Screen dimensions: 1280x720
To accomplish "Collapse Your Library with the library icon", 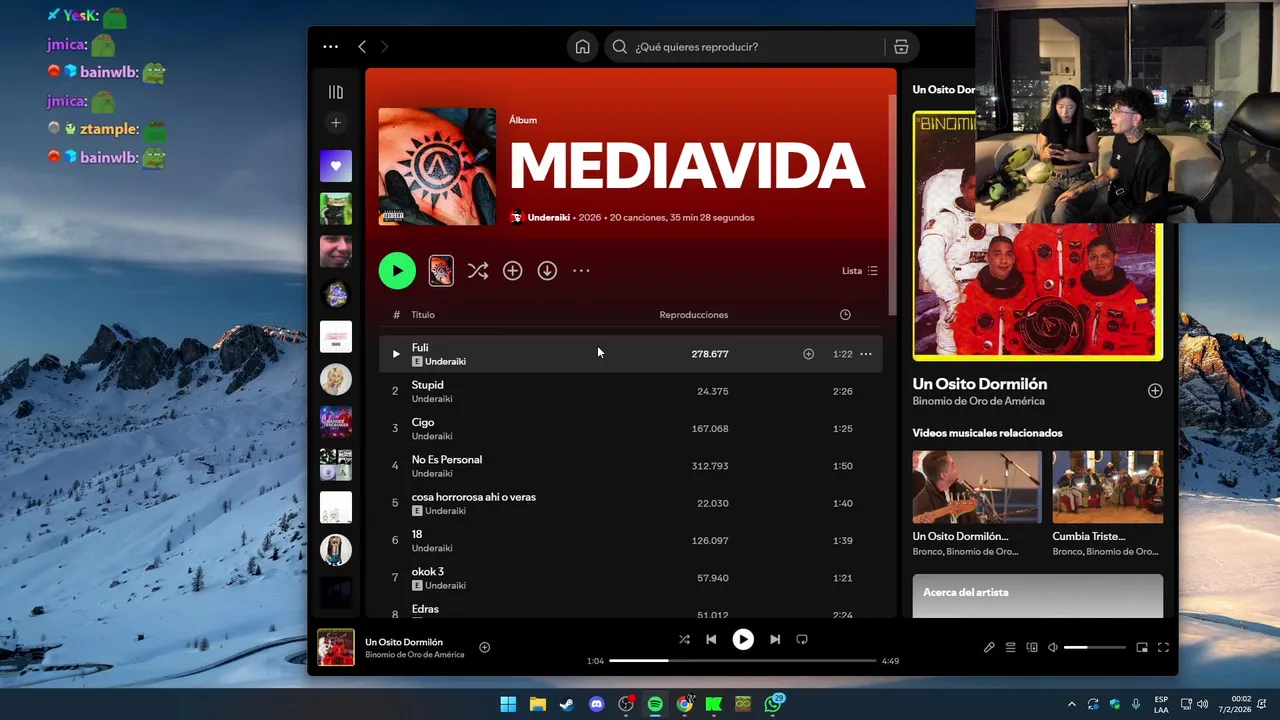I will [x=336, y=92].
